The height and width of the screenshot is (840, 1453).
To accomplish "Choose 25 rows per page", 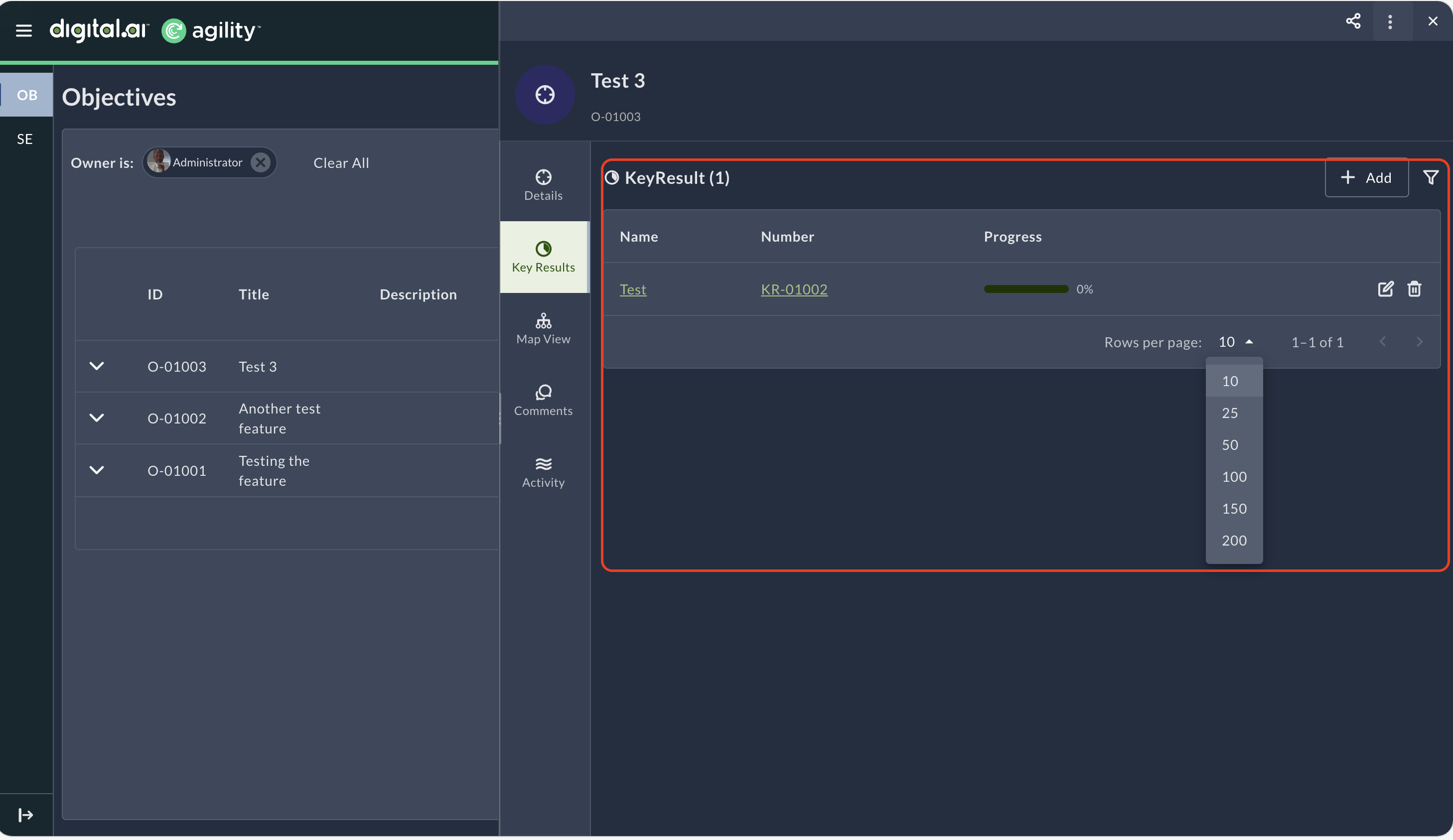I will (x=1234, y=413).
